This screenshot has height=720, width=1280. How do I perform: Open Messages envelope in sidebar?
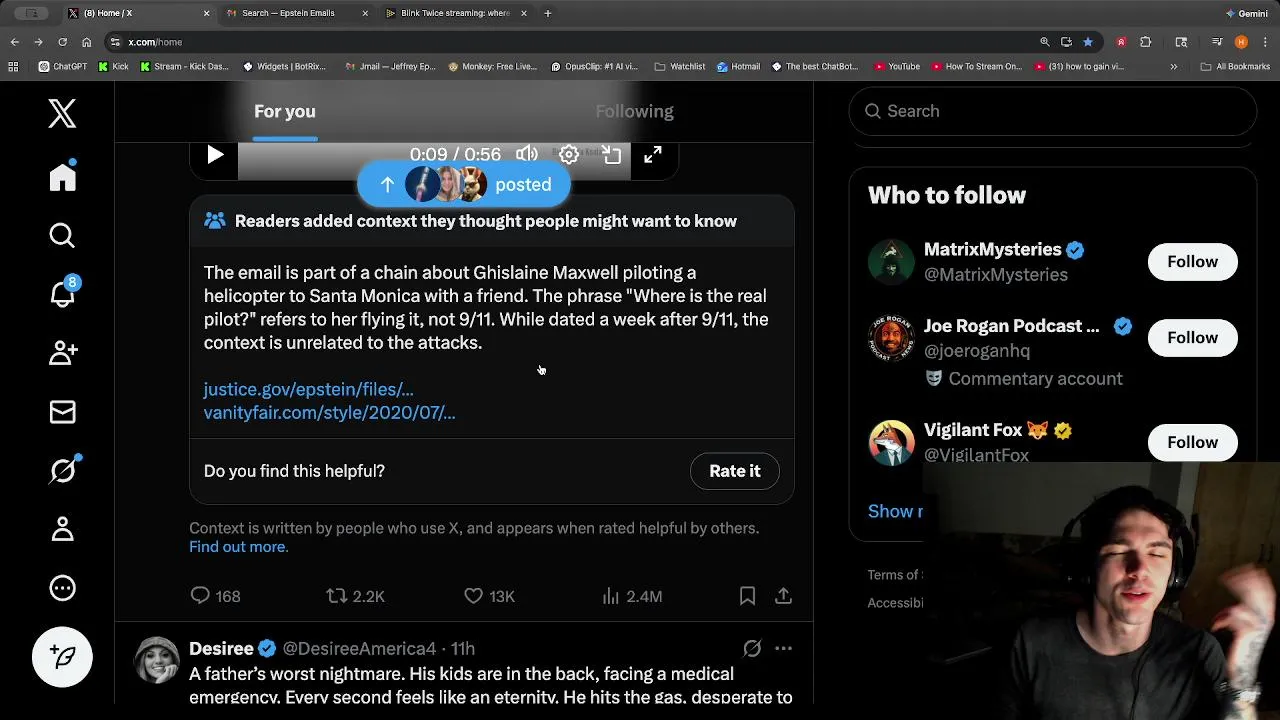62,412
